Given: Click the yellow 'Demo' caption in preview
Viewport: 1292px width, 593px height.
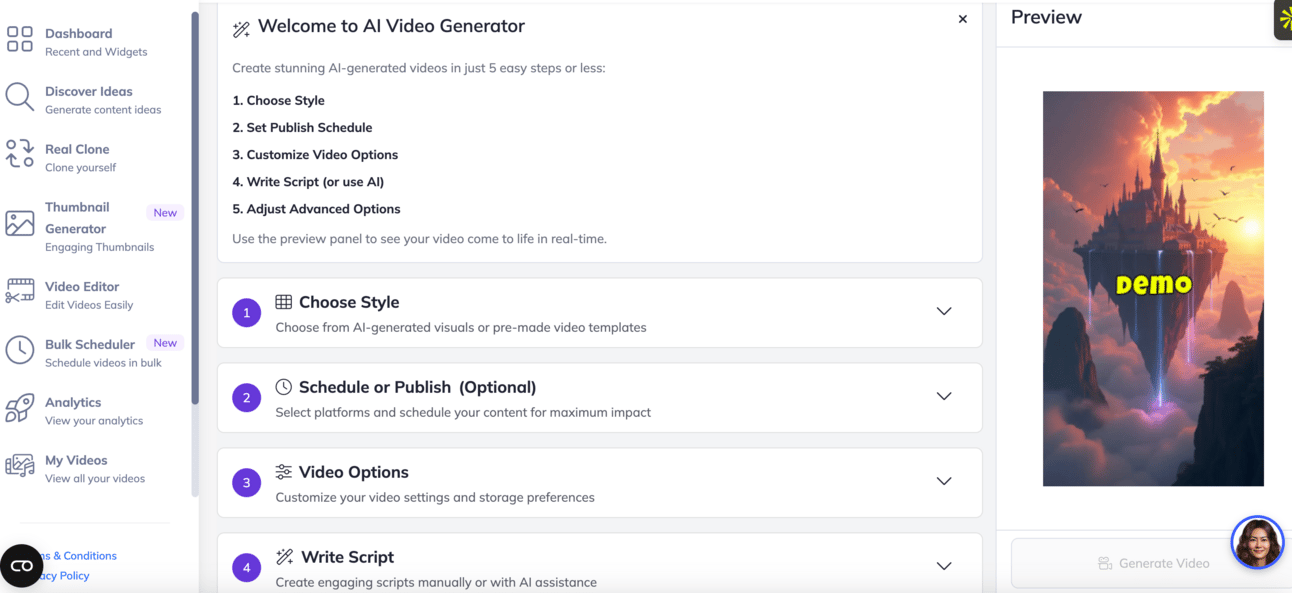Looking at the screenshot, I should (1154, 284).
